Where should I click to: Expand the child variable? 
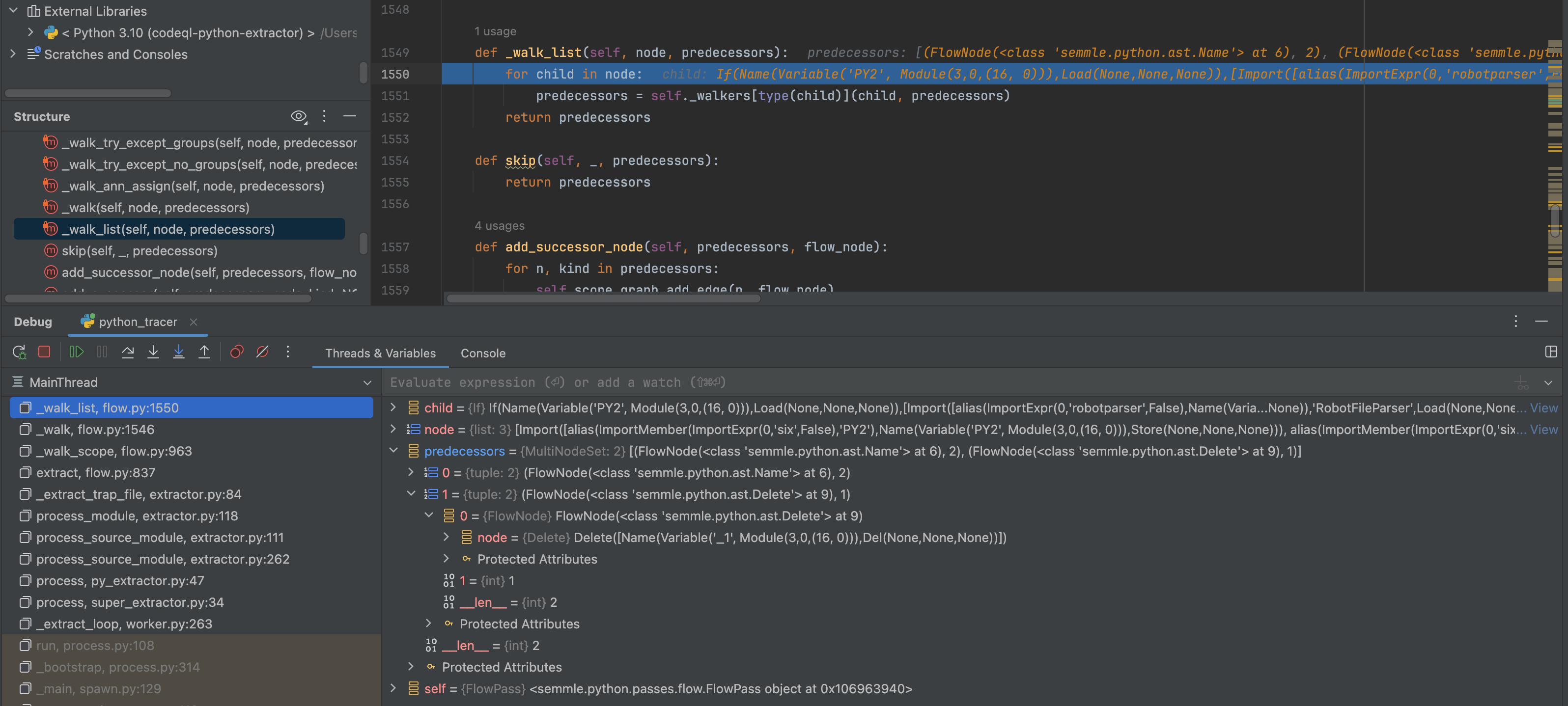click(x=393, y=408)
